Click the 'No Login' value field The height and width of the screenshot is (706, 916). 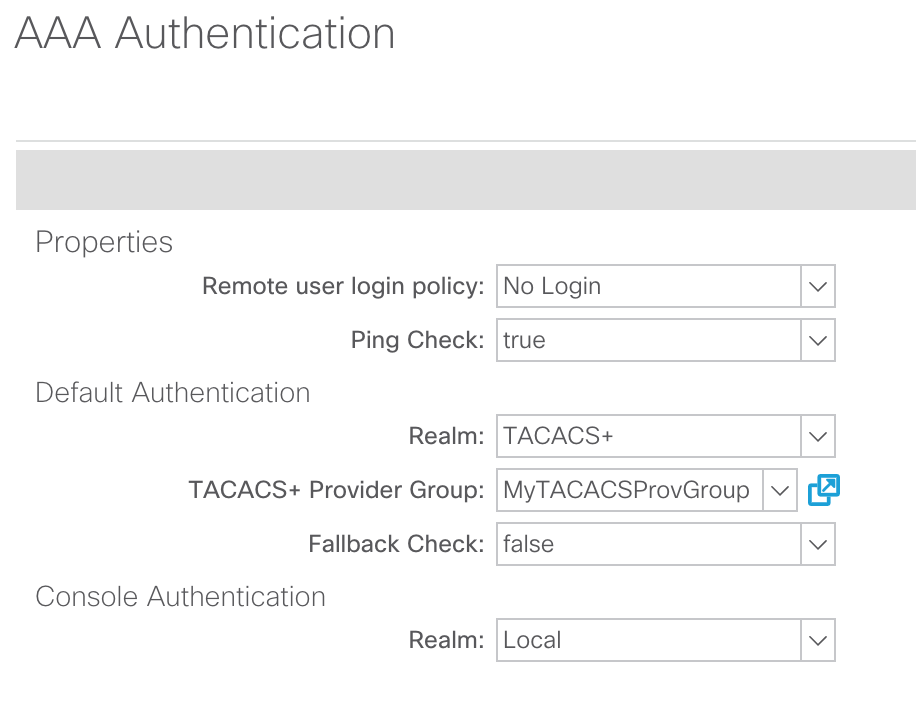point(649,286)
